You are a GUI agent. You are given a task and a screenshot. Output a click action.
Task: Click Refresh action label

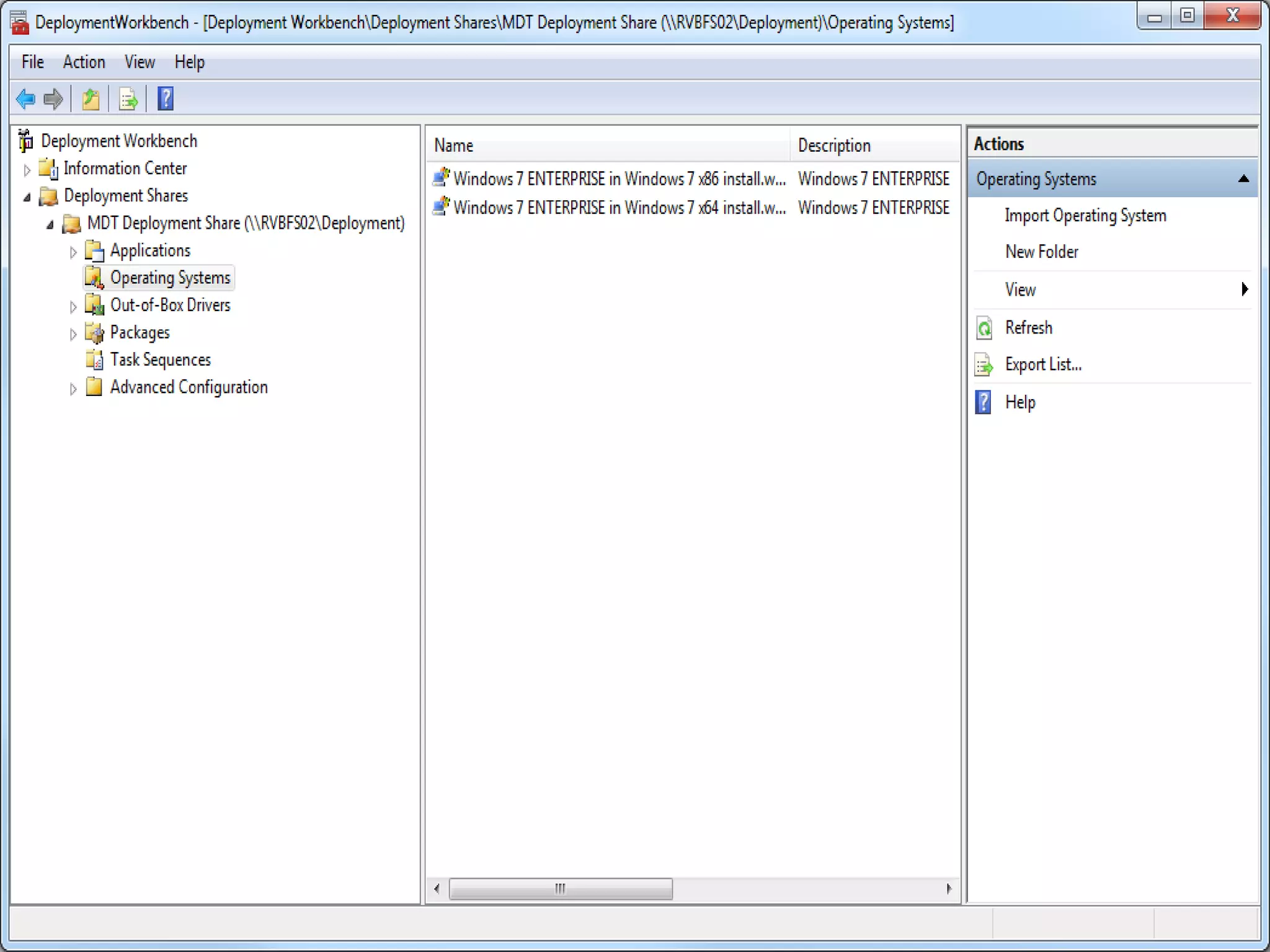[1029, 327]
